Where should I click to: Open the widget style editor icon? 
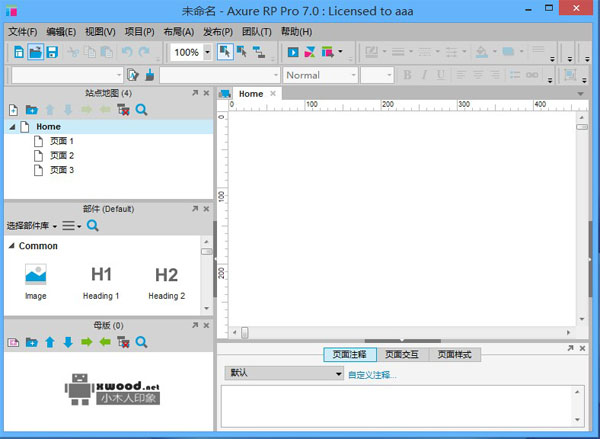click(132, 75)
